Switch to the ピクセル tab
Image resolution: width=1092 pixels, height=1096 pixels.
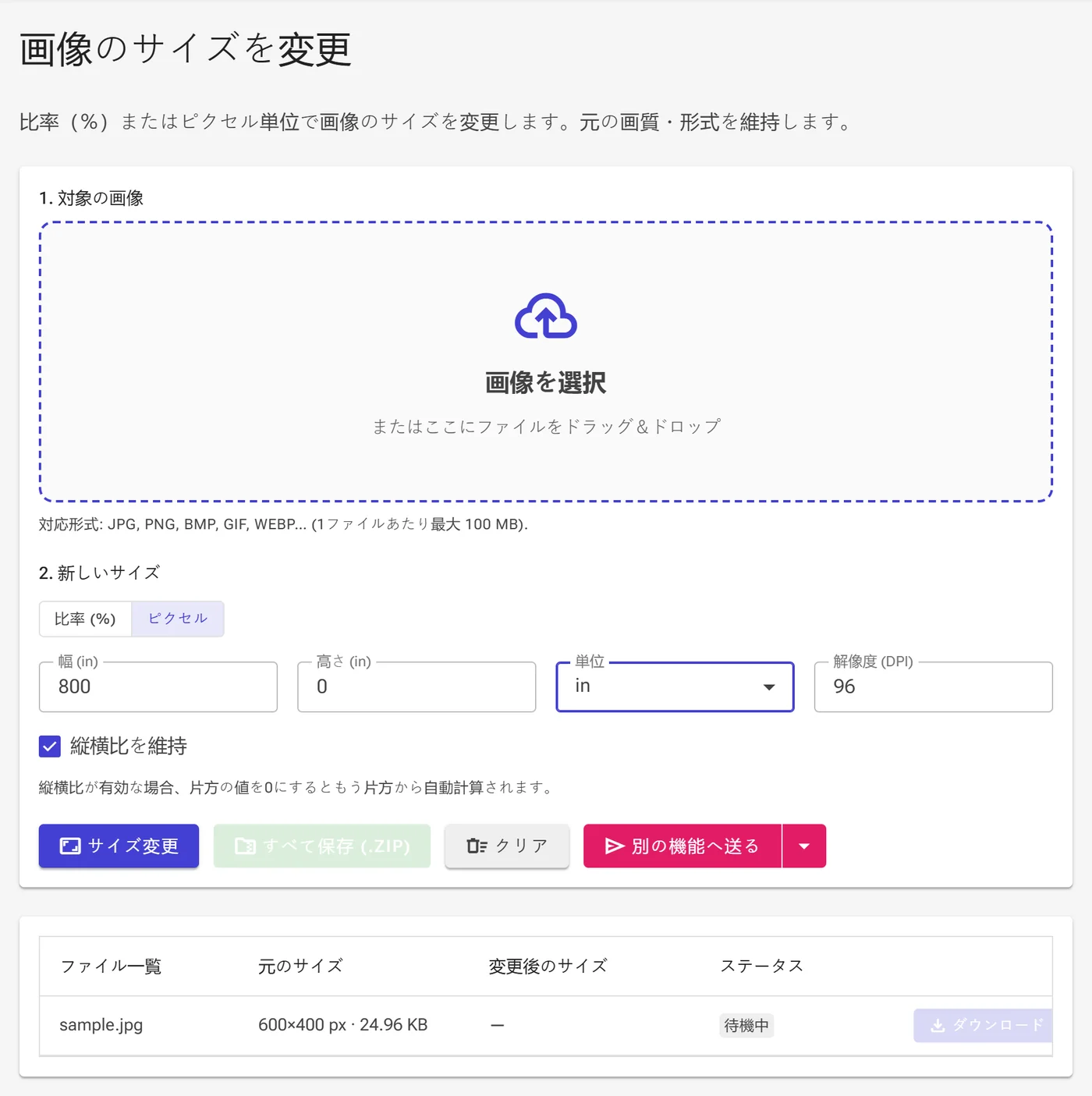pos(178,619)
